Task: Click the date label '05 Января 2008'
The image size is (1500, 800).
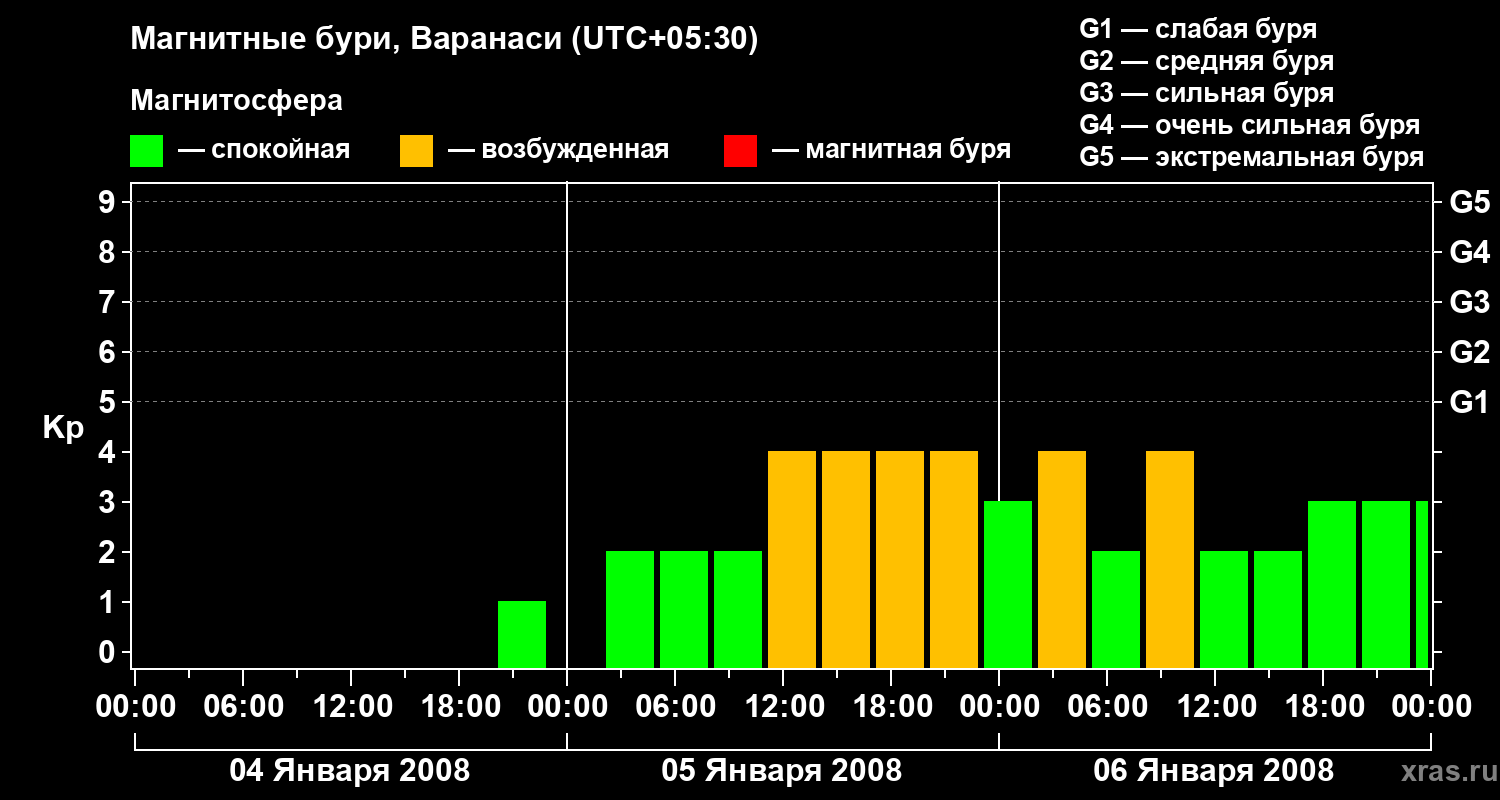Action: click(782, 771)
